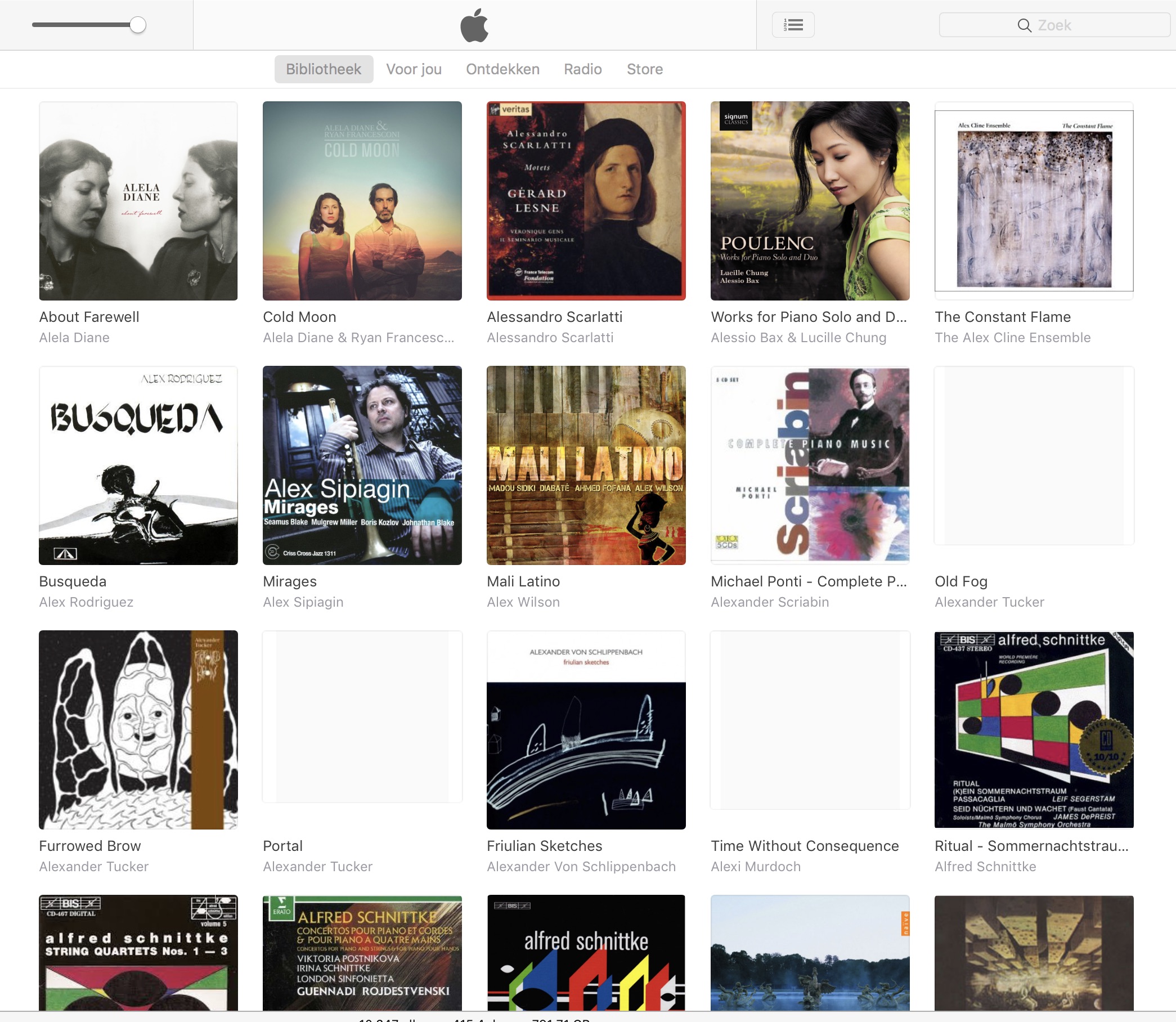Click the Apple logo in the toolbar
1176x1022 pixels.
click(x=474, y=25)
